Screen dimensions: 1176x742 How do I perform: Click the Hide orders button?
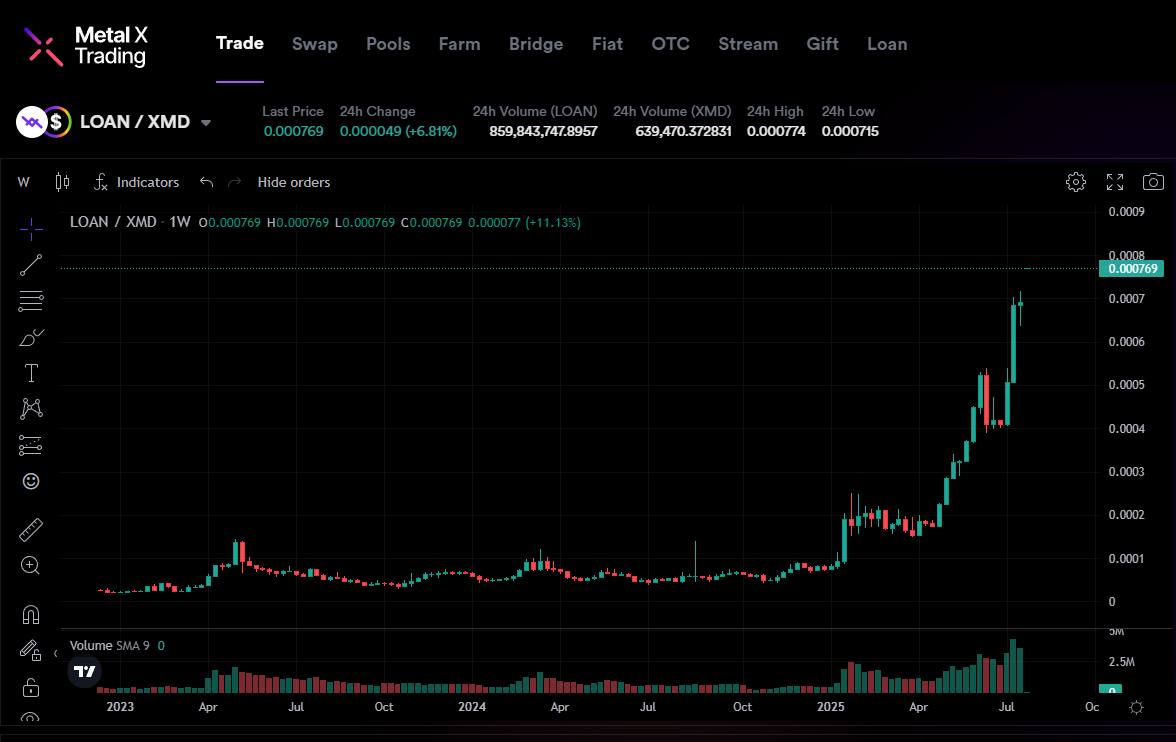[x=293, y=182]
